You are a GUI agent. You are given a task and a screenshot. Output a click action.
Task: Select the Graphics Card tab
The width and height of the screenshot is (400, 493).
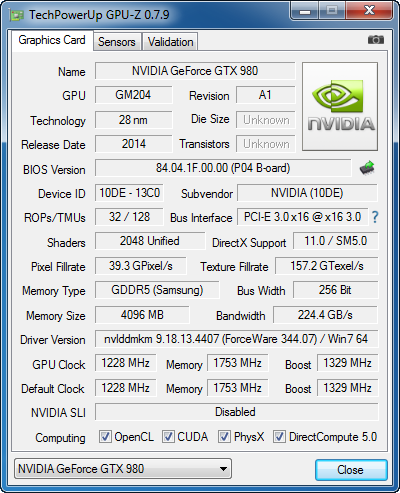coord(52,40)
